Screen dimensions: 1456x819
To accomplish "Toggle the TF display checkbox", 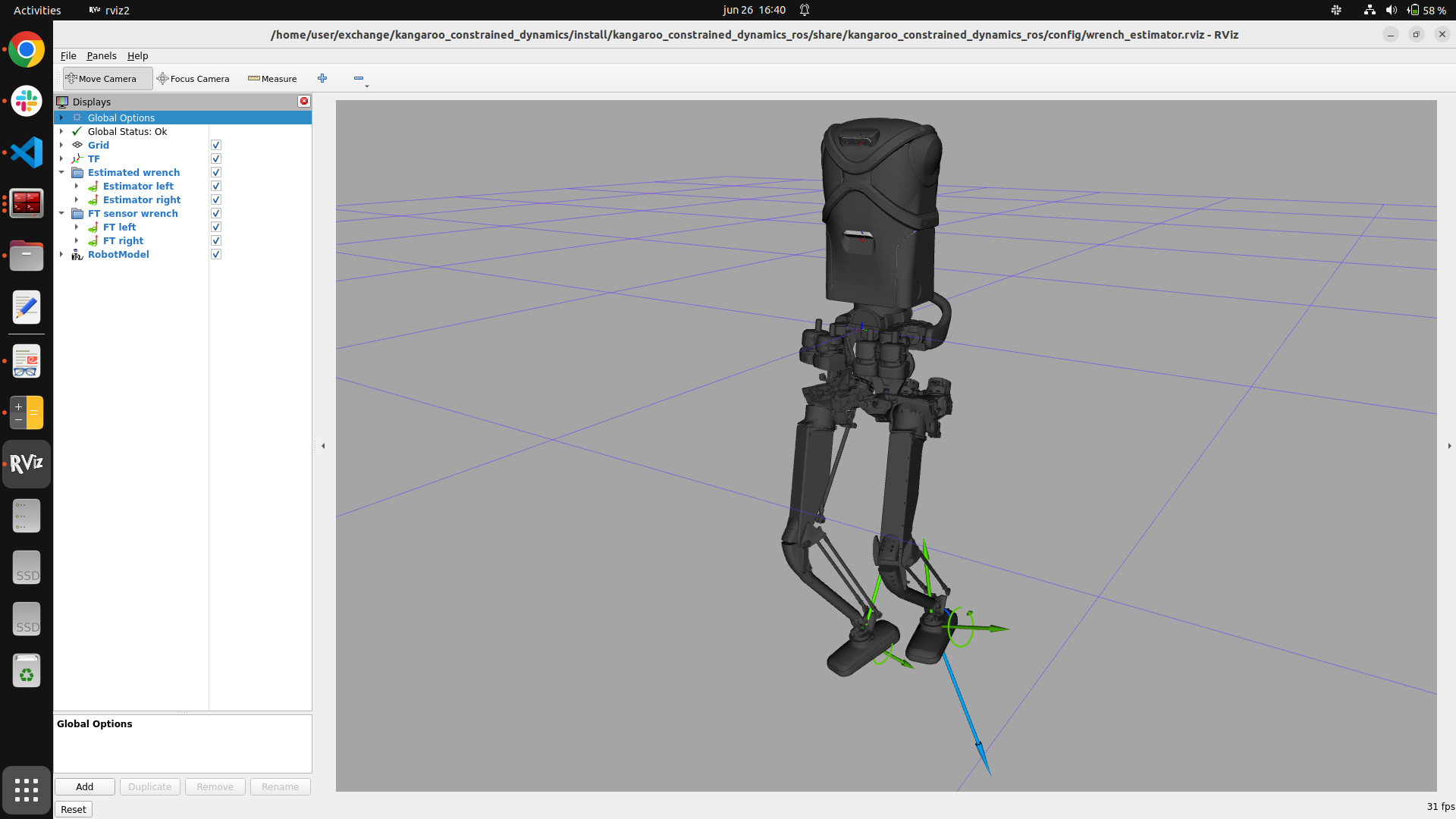I will click(x=216, y=158).
